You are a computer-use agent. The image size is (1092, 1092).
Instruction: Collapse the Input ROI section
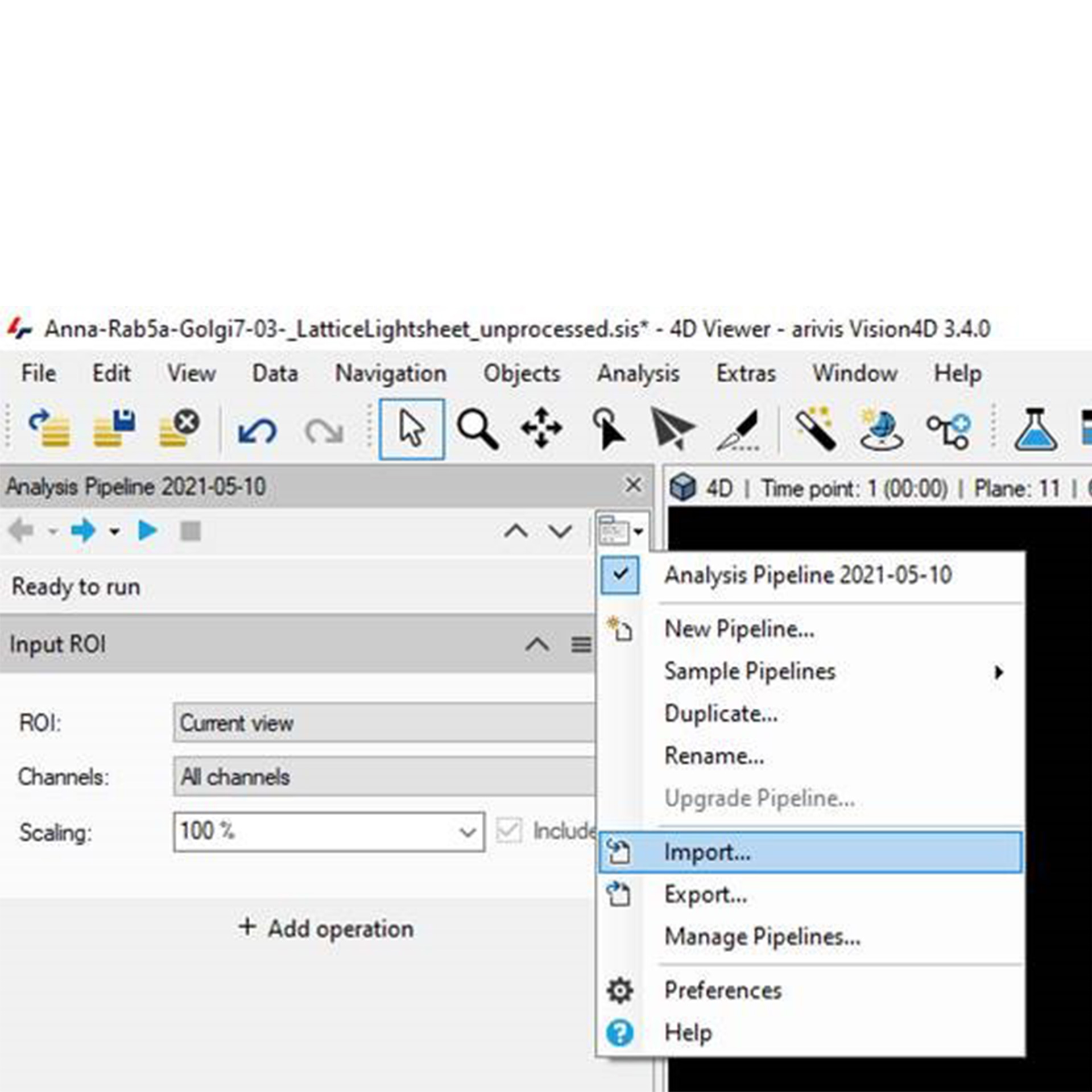click(537, 645)
